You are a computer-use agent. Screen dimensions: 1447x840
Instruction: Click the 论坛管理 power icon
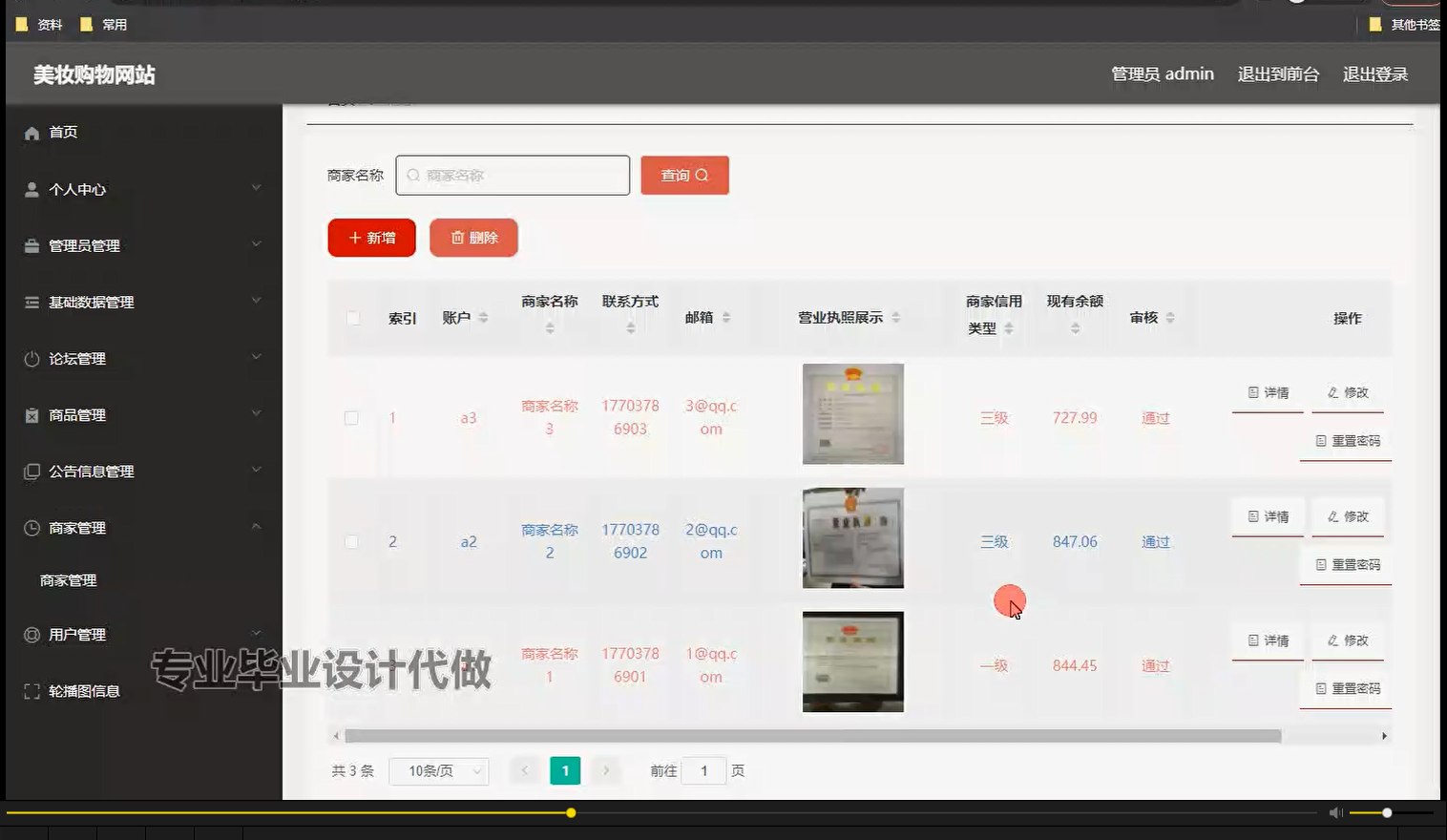31,359
